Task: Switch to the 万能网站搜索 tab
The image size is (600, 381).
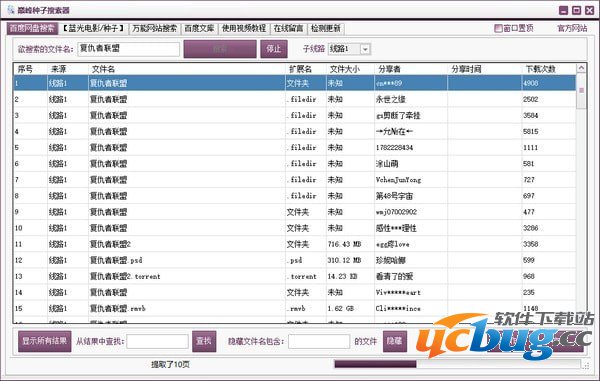Action: [155, 28]
